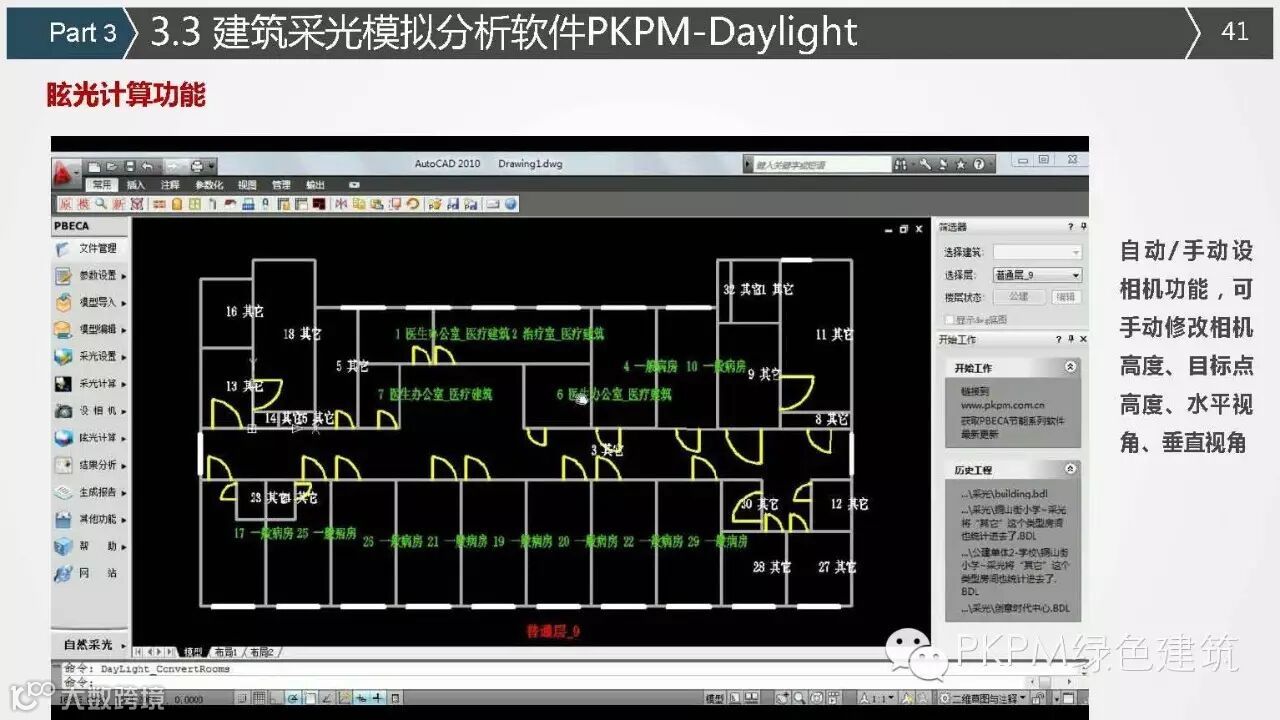
Task: Click the 模型编辑 icon in sidebar
Action: coord(63,329)
